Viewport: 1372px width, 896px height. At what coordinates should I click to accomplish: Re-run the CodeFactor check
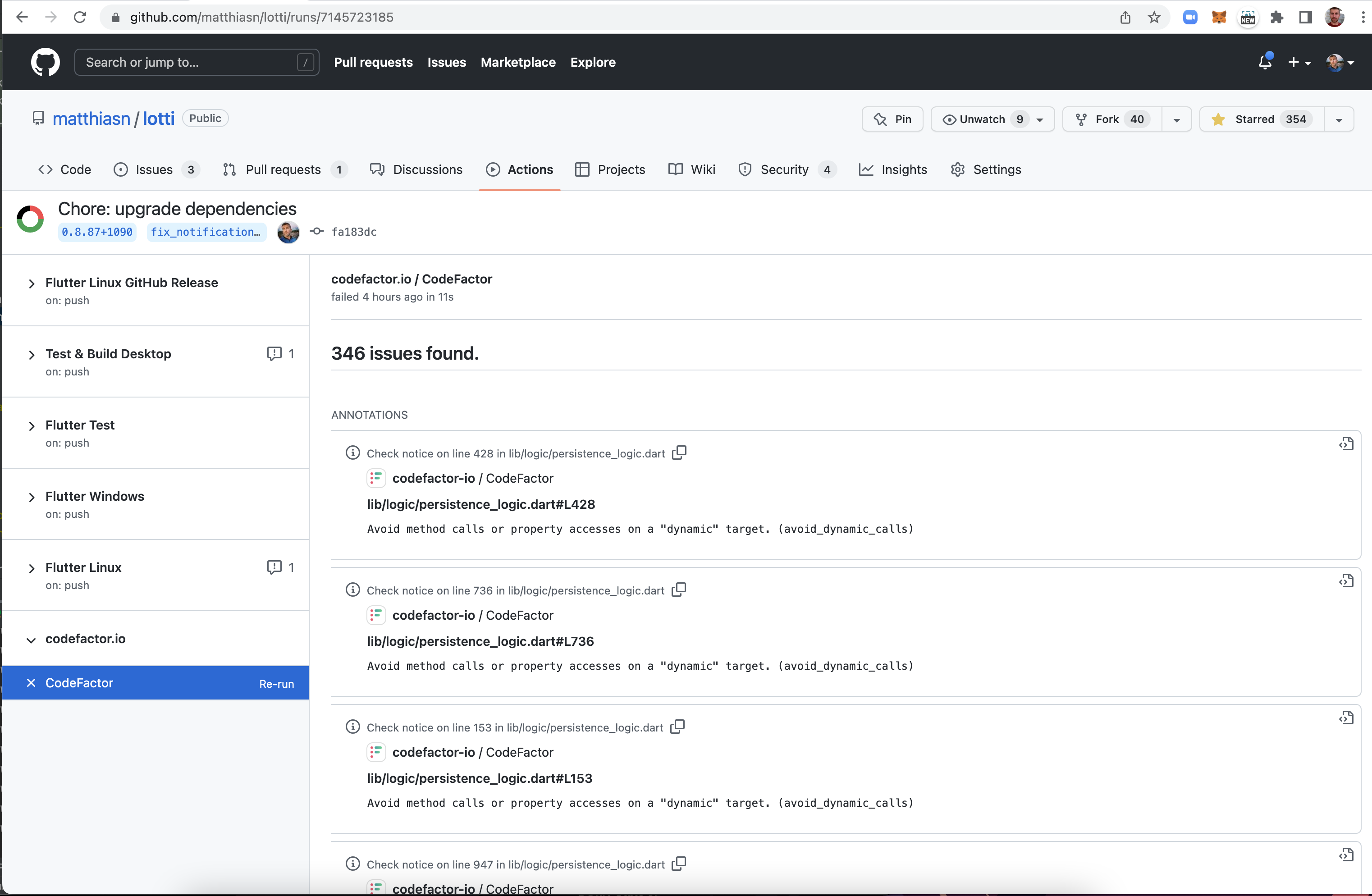[277, 683]
